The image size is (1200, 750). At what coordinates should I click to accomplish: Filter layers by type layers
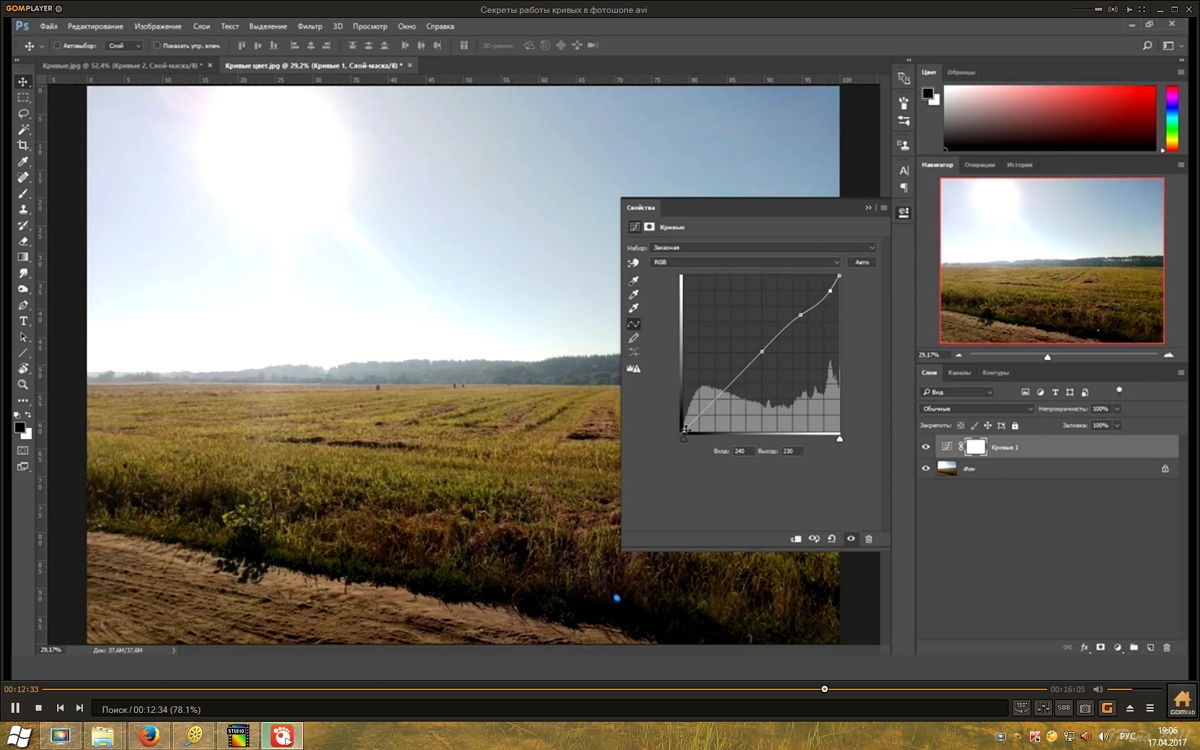click(x=1055, y=392)
